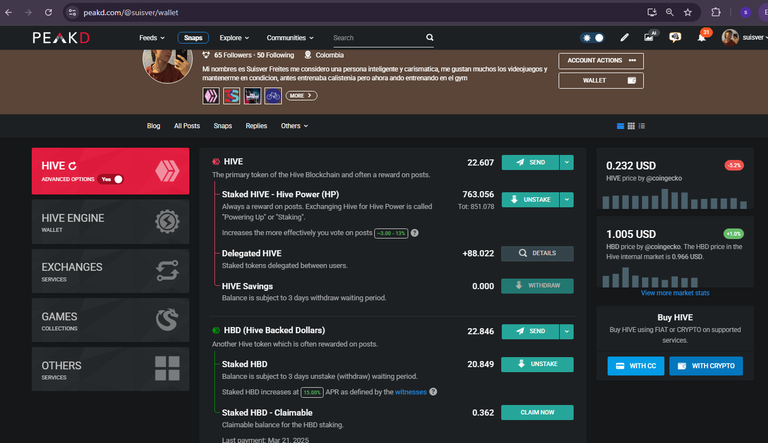The width and height of the screenshot is (768, 443).
Task: Click the suisver avatar in header
Action: click(730, 37)
